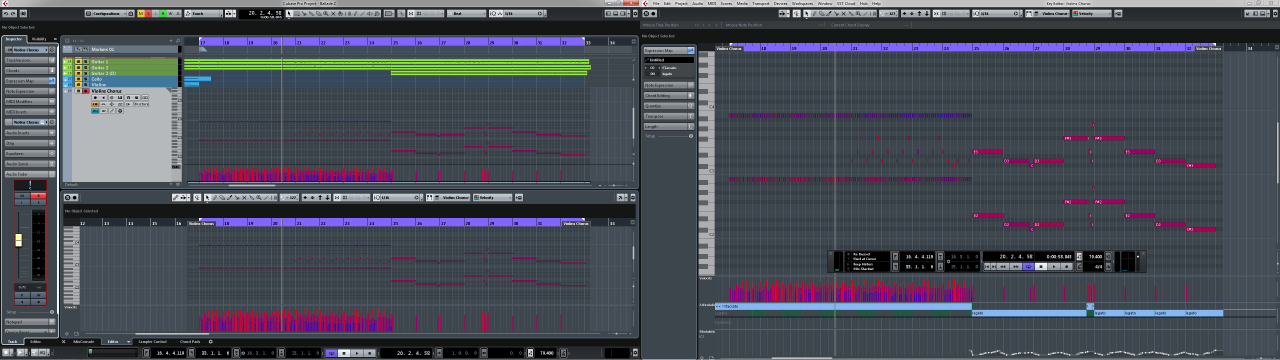Click the tempo value field in transport bar
The height and width of the screenshot is (360, 1280).
pyautogui.click(x=546, y=353)
